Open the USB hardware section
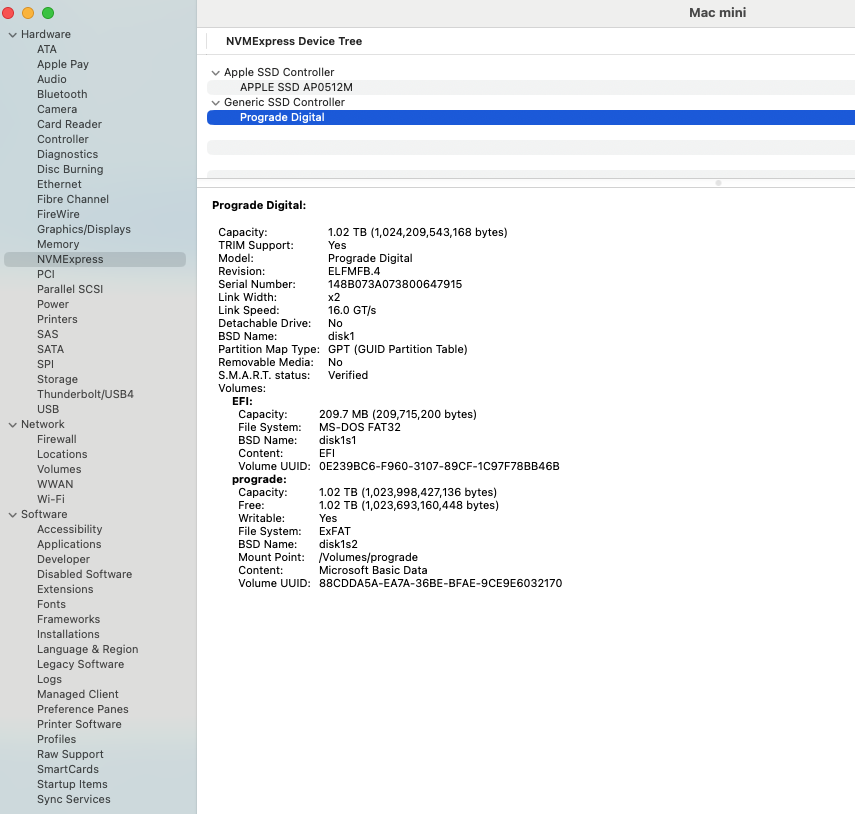This screenshot has height=814, width=855. [x=48, y=409]
